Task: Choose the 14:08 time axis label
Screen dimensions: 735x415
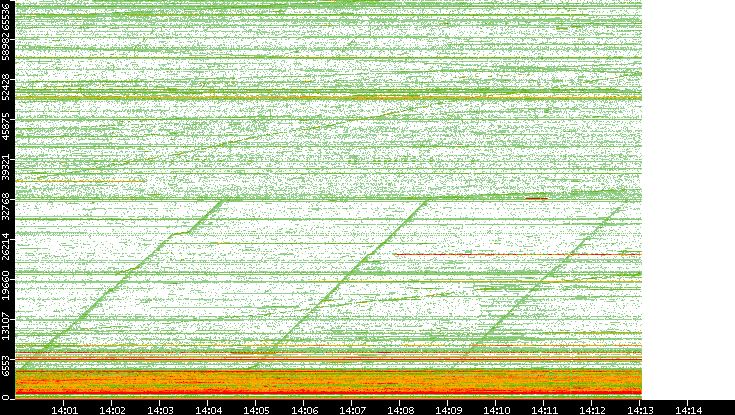Action: point(400,410)
